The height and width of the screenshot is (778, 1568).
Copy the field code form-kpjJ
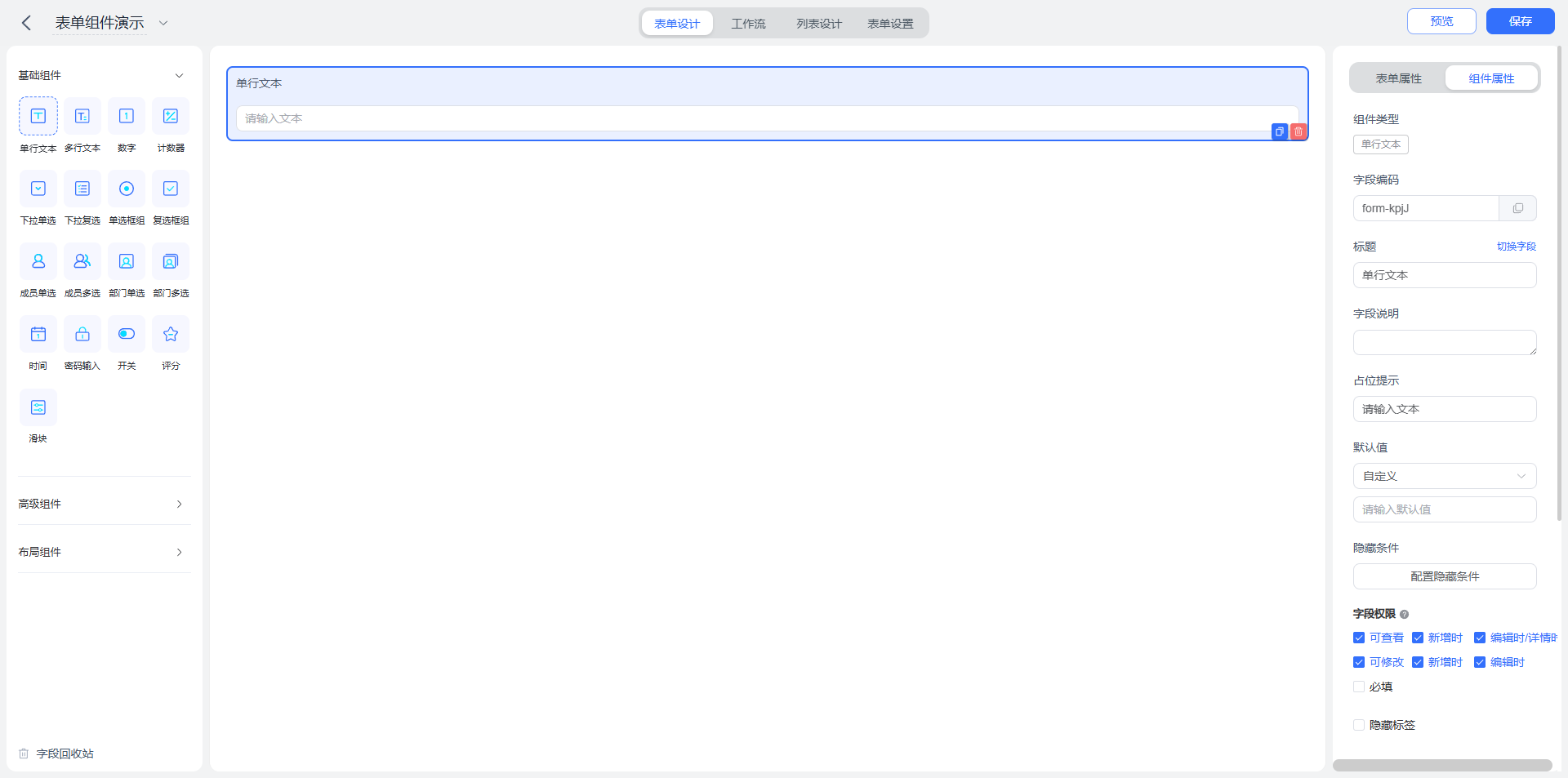tap(1517, 208)
